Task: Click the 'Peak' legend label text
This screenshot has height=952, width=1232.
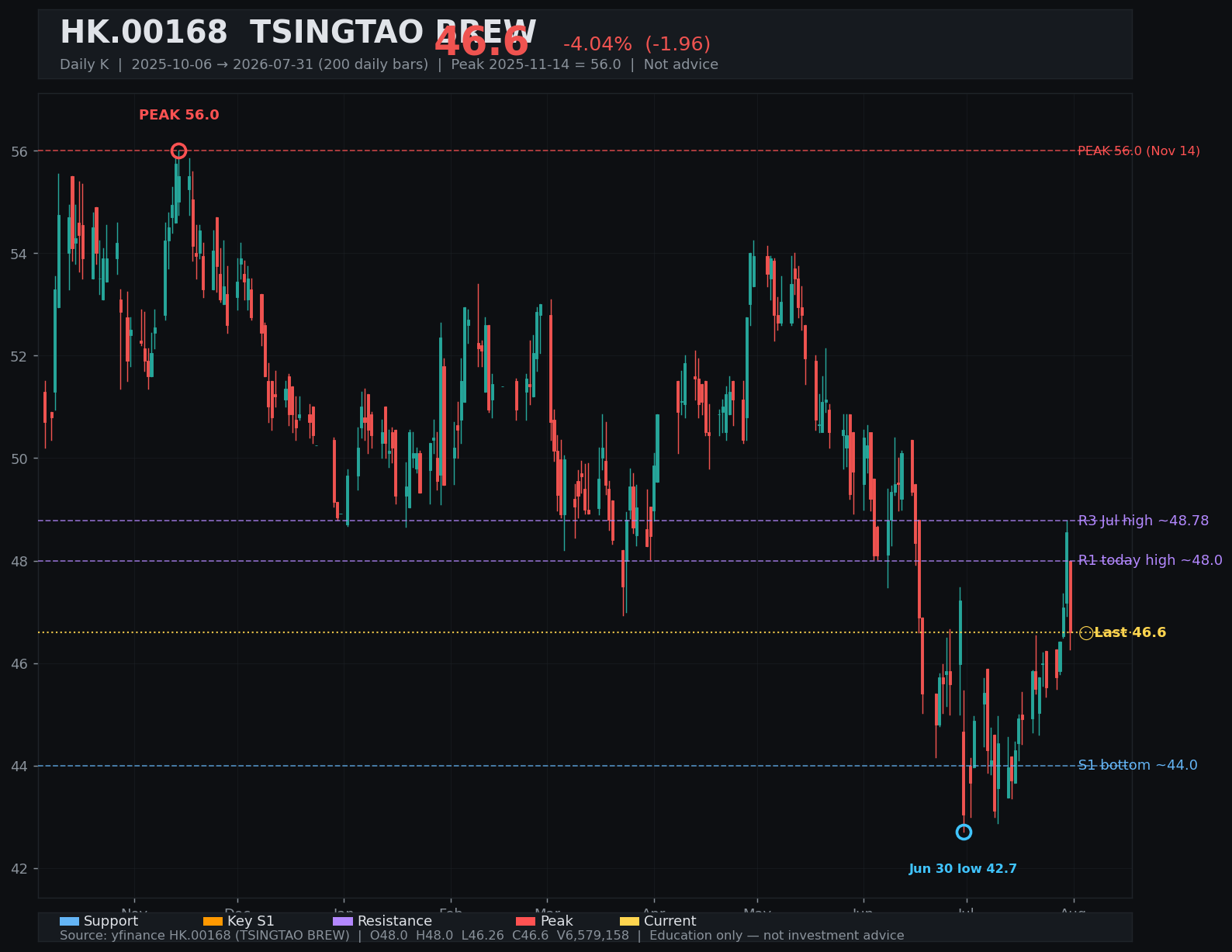Action: (x=557, y=921)
